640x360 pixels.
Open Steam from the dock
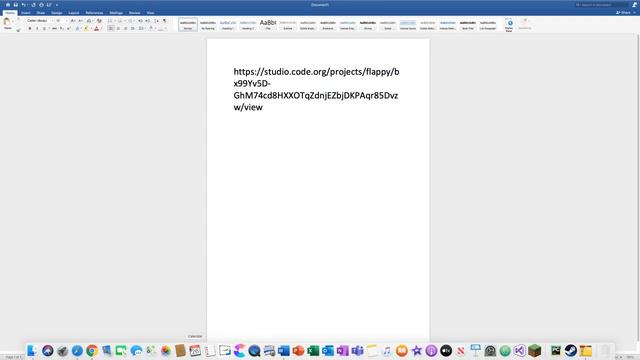(x=571, y=350)
